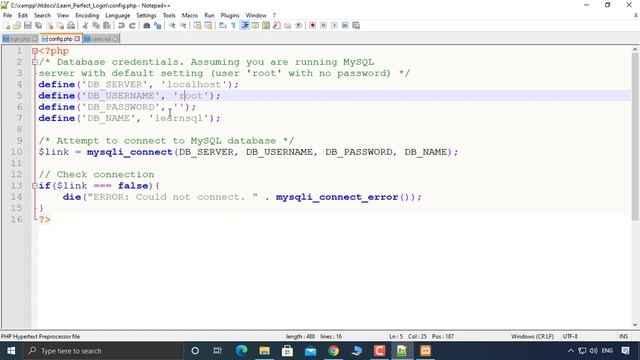This screenshot has height=360, width=640.
Task: Open XAMPP from the taskbar
Action: coord(425,351)
